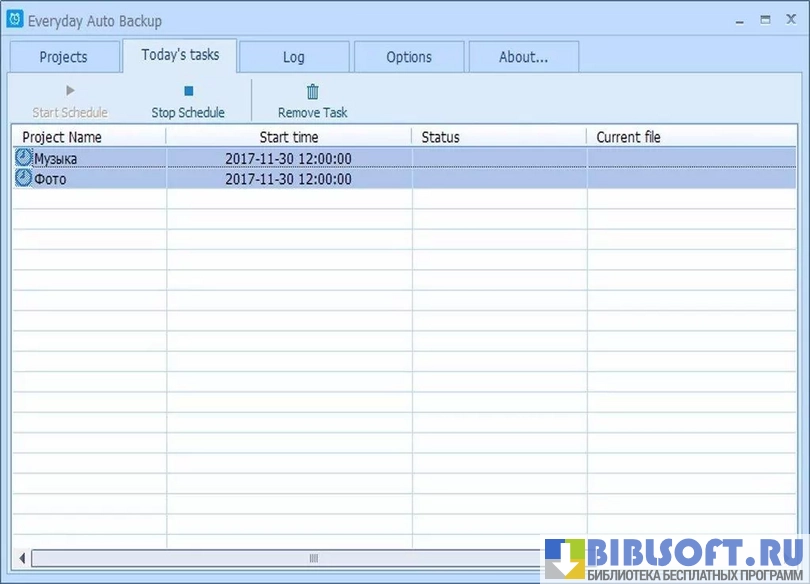Screen dimensions: 810x584
Task: Select the Фото task start time cell
Action: (288, 179)
